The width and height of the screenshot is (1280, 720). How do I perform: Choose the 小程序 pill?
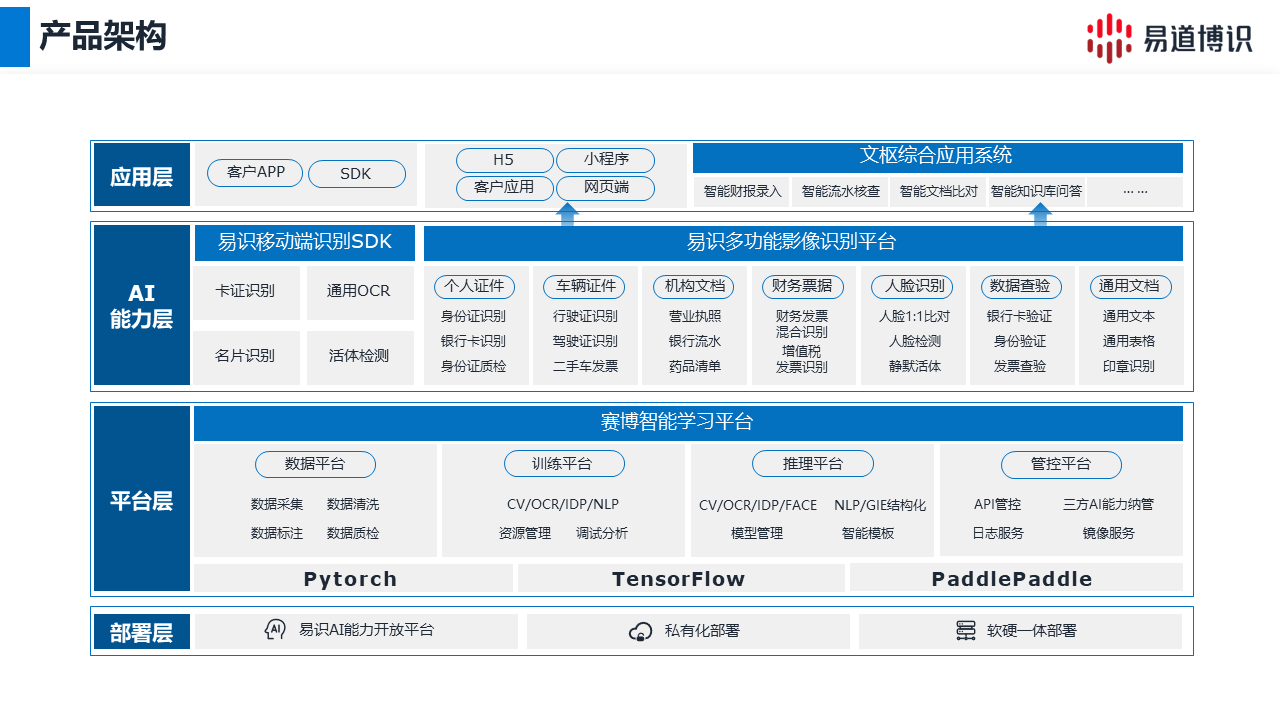(x=605, y=160)
